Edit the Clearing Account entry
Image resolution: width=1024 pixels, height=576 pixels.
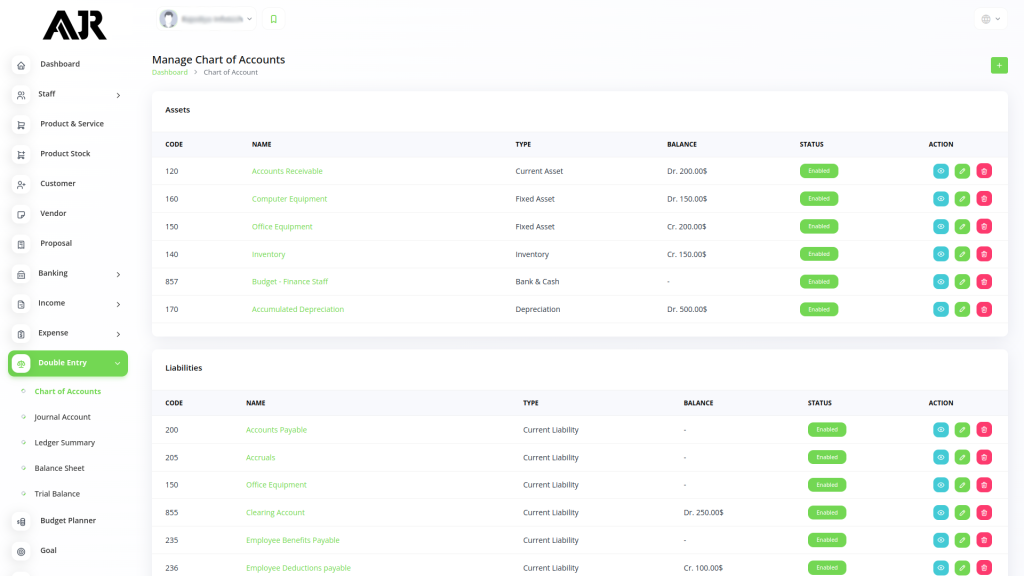[962, 513]
